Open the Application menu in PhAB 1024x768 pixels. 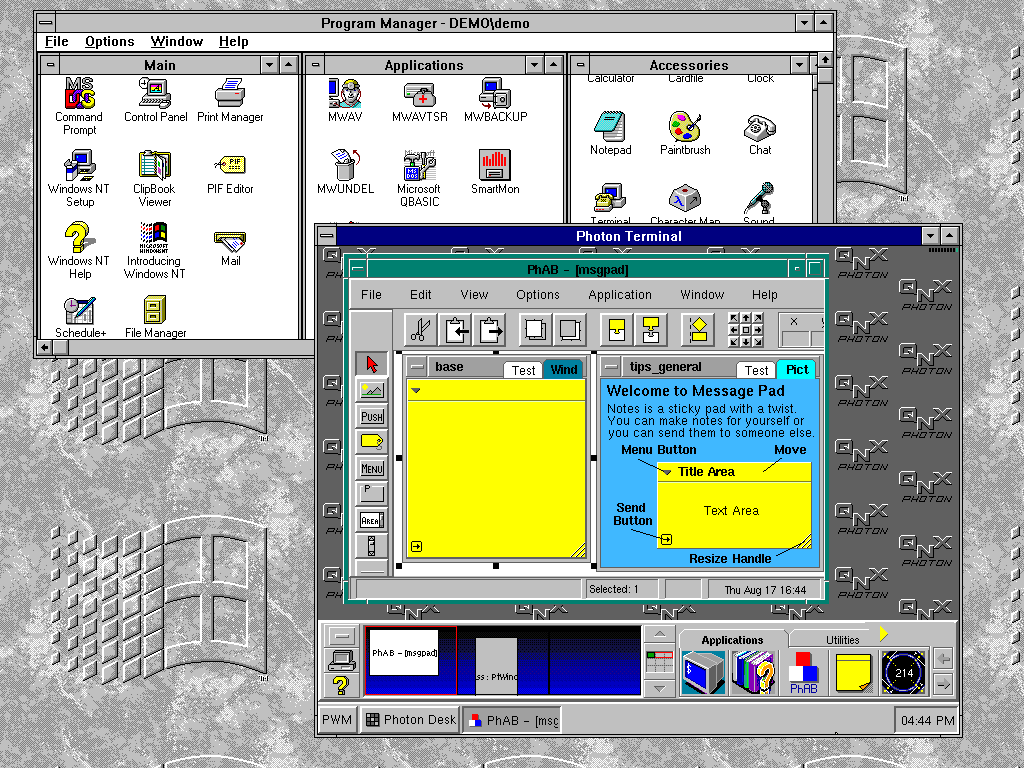[x=619, y=295]
